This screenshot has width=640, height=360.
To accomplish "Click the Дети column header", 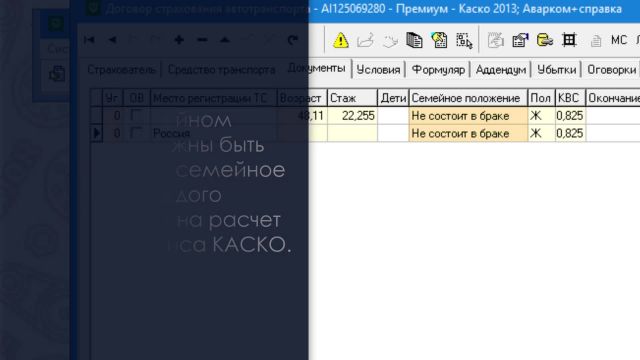I will coord(393,98).
